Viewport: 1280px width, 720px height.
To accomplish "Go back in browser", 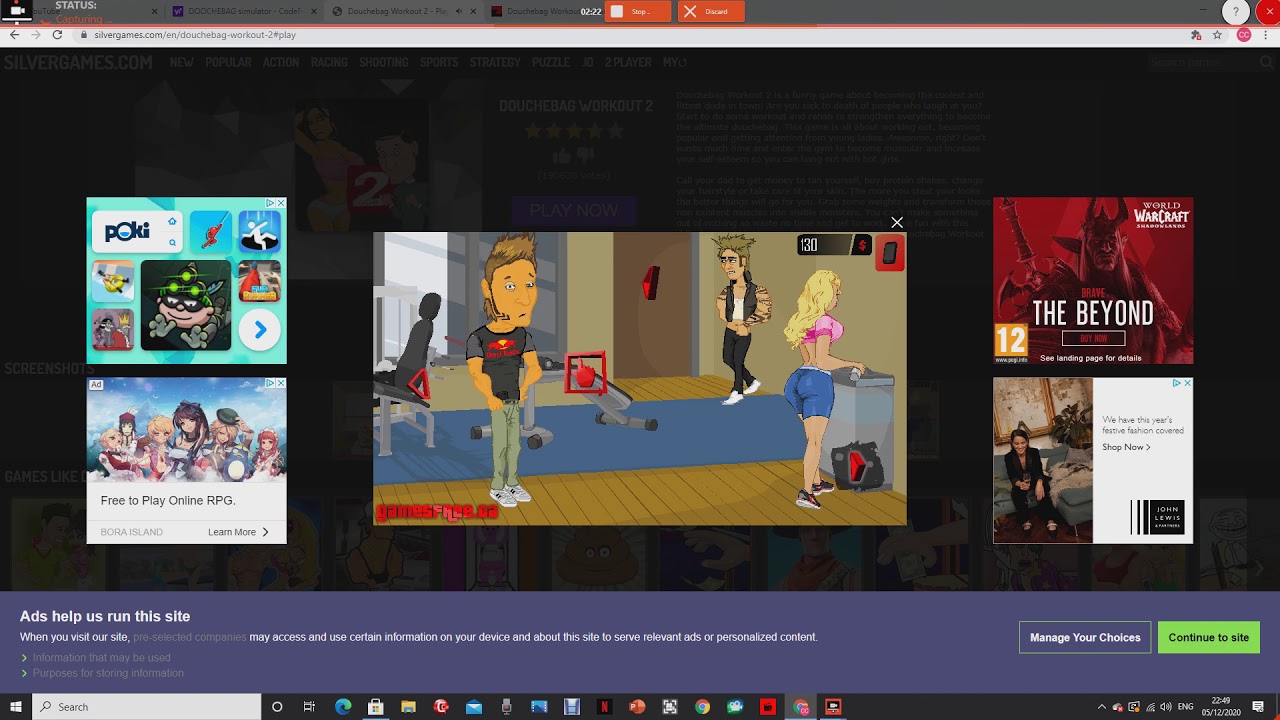I will pos(14,34).
